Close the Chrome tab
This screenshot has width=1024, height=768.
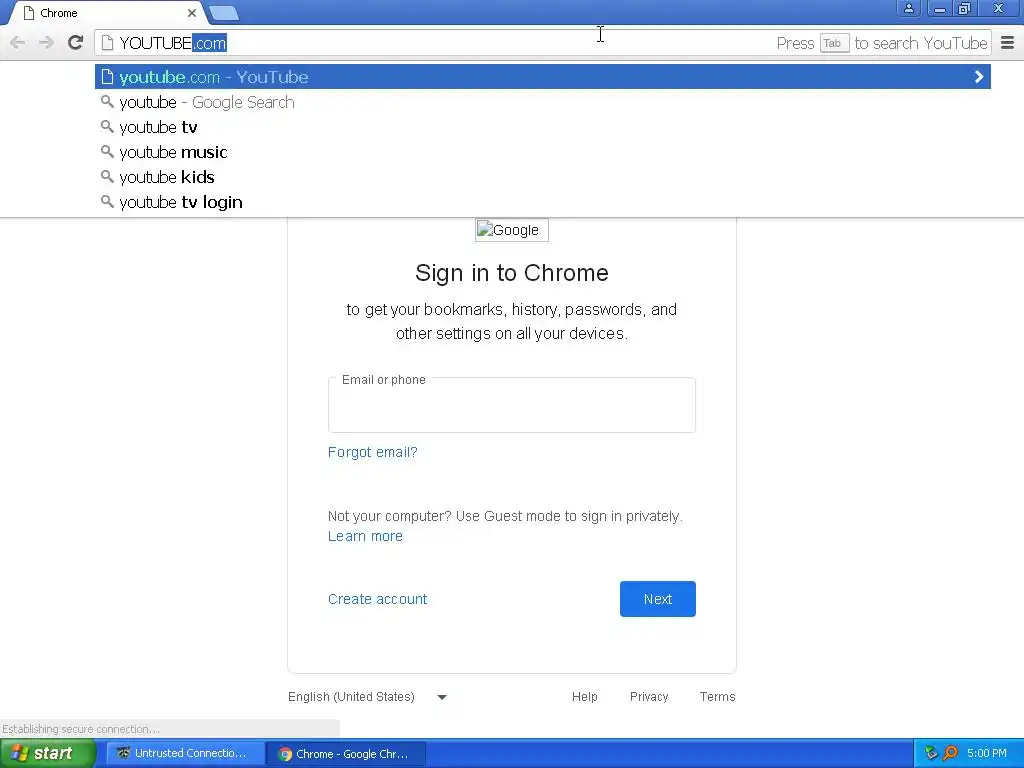tap(192, 13)
